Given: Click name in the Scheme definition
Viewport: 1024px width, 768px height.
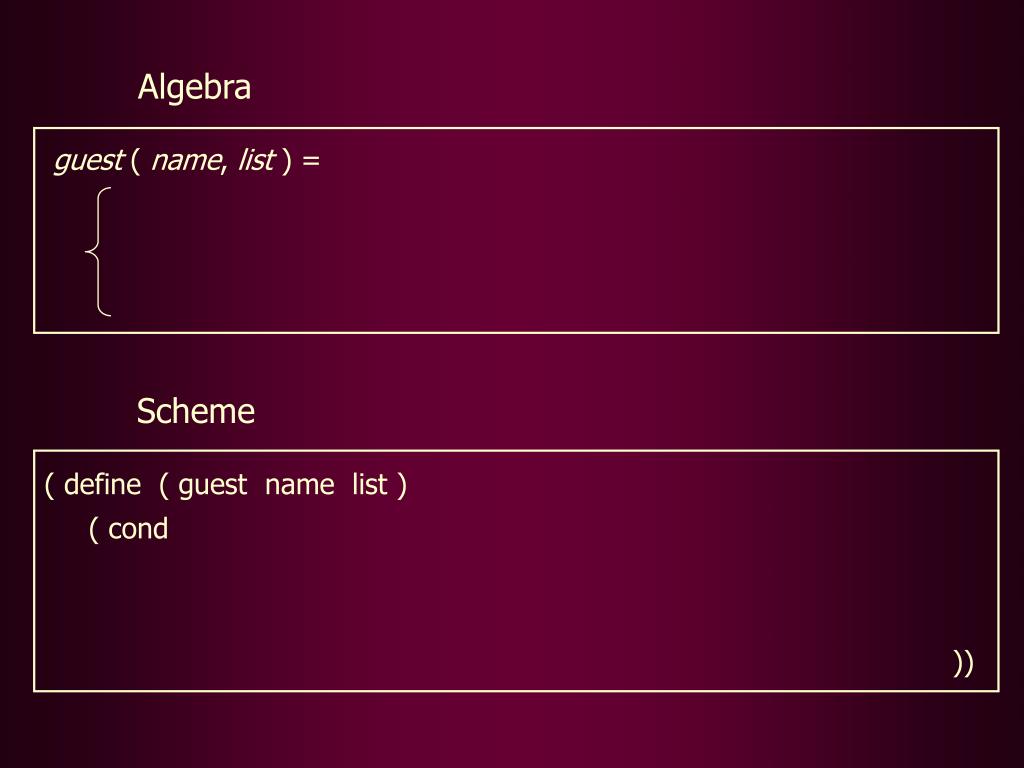Looking at the screenshot, I should click(x=300, y=486).
